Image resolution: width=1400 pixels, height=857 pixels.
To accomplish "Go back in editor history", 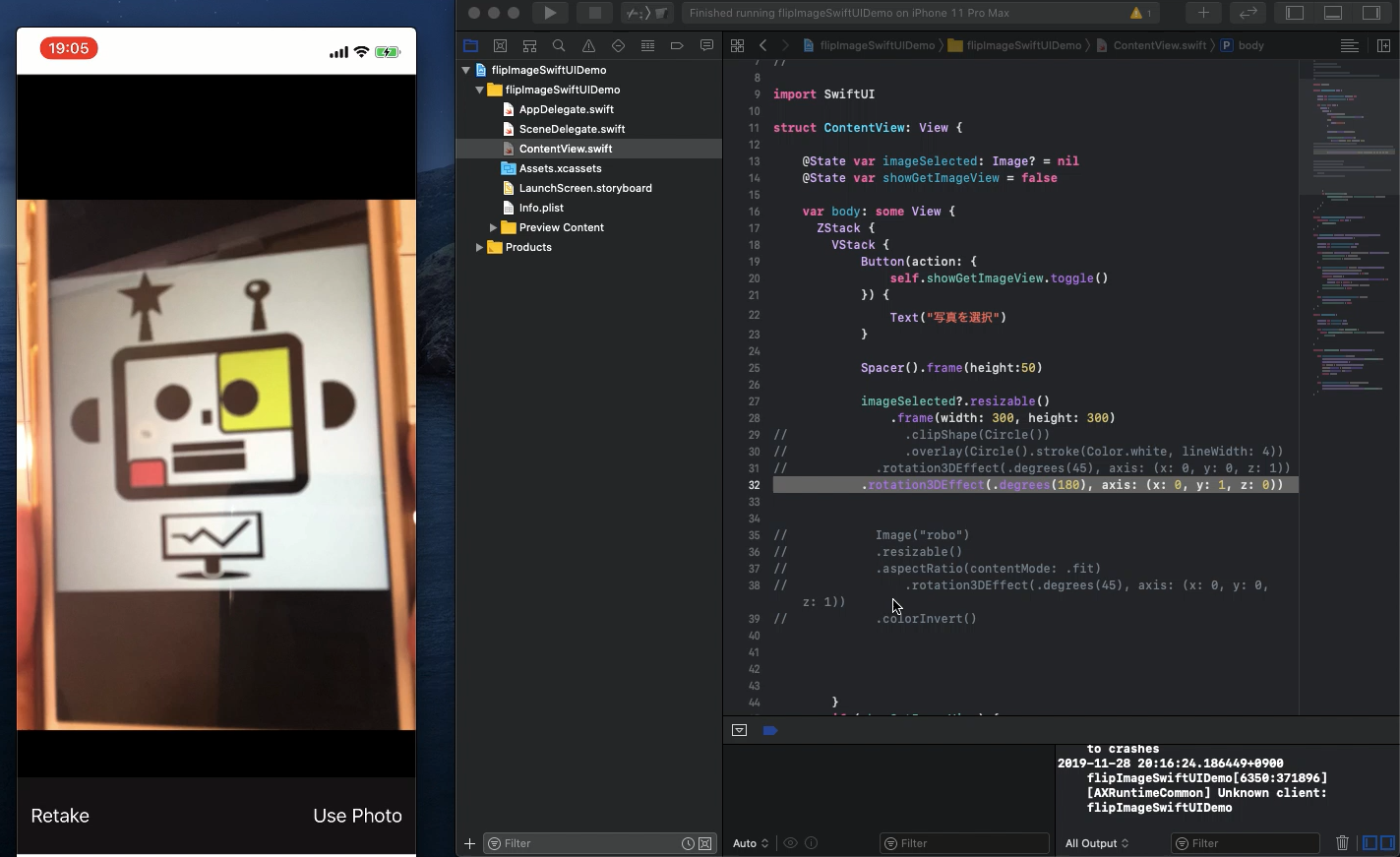I will pos(762,45).
